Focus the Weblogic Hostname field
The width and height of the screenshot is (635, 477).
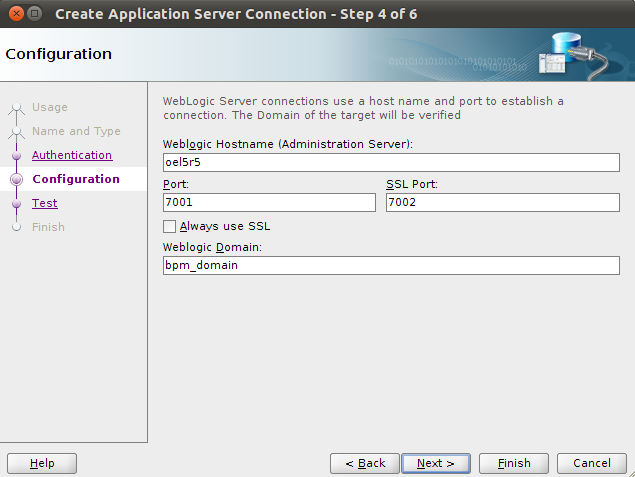point(391,162)
